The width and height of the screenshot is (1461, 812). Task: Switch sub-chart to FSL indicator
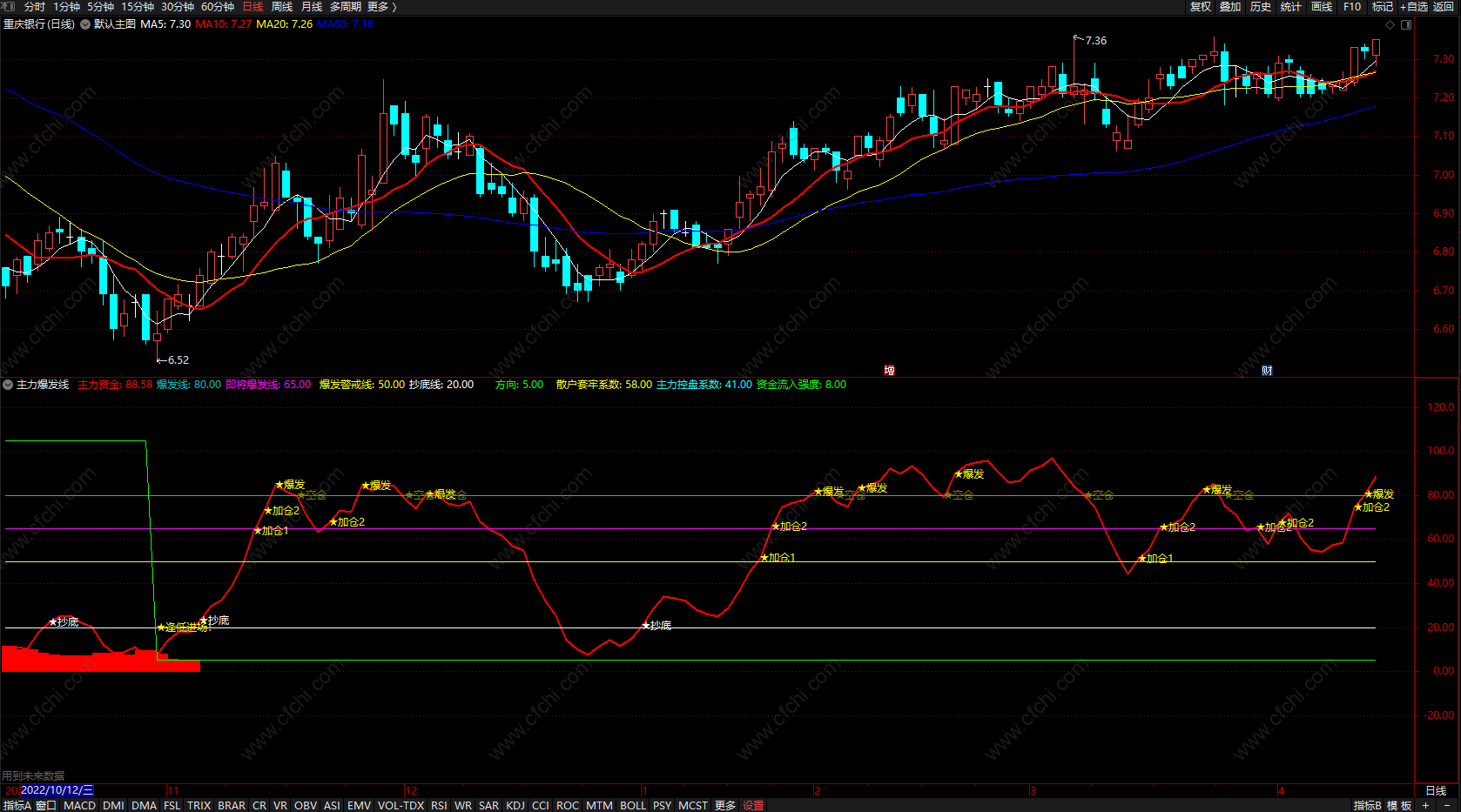click(x=172, y=806)
